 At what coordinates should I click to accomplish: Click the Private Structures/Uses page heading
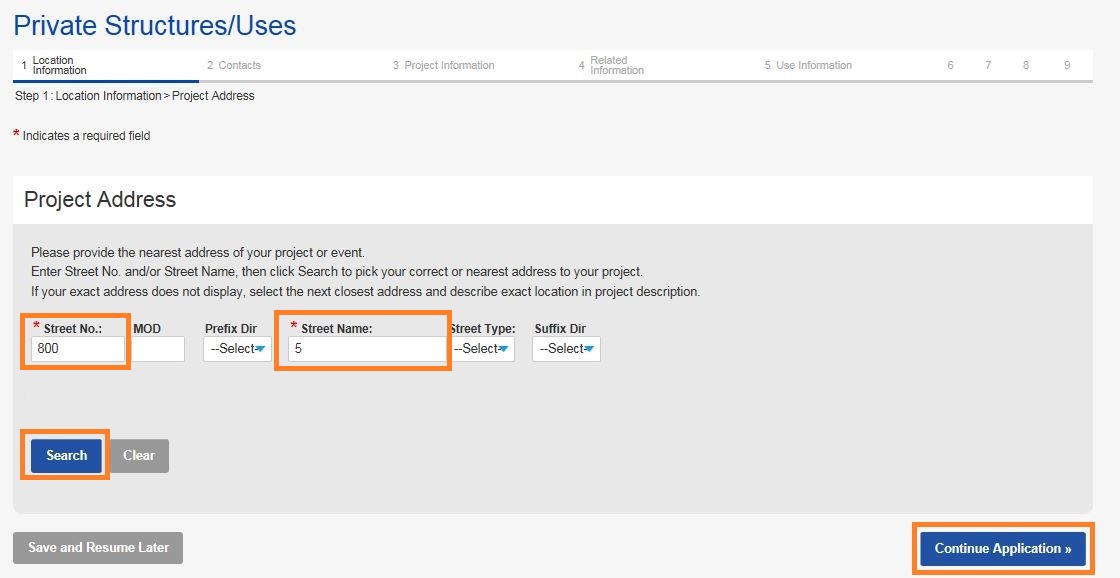click(155, 26)
